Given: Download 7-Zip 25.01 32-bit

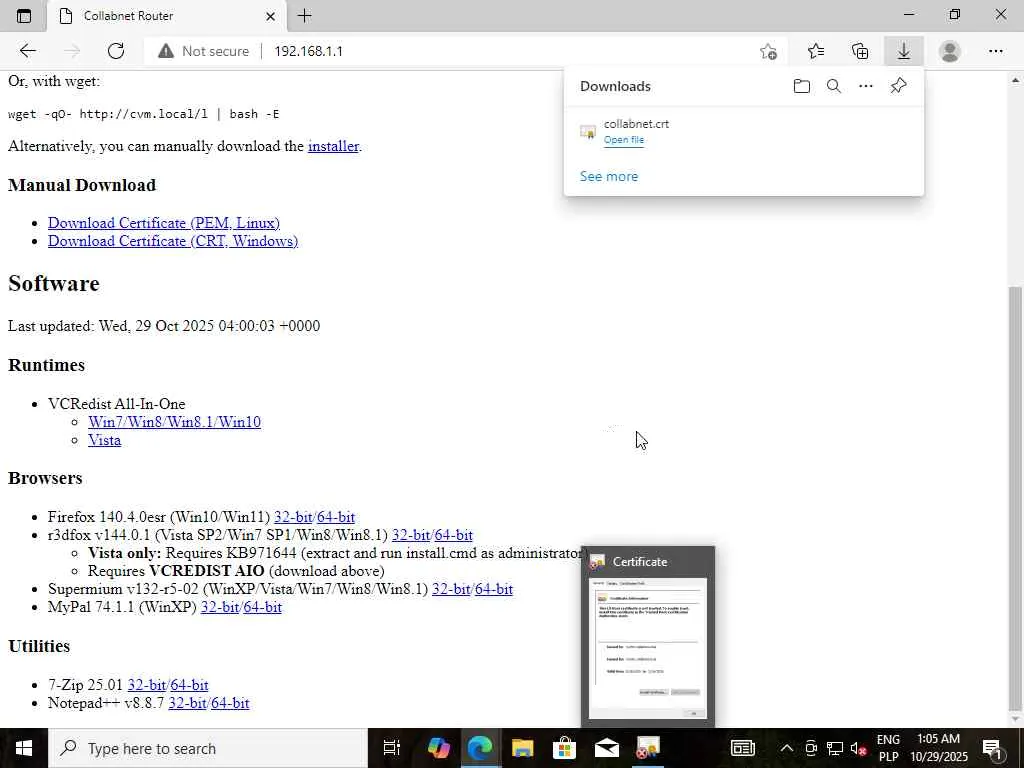Looking at the screenshot, I should [x=147, y=685].
